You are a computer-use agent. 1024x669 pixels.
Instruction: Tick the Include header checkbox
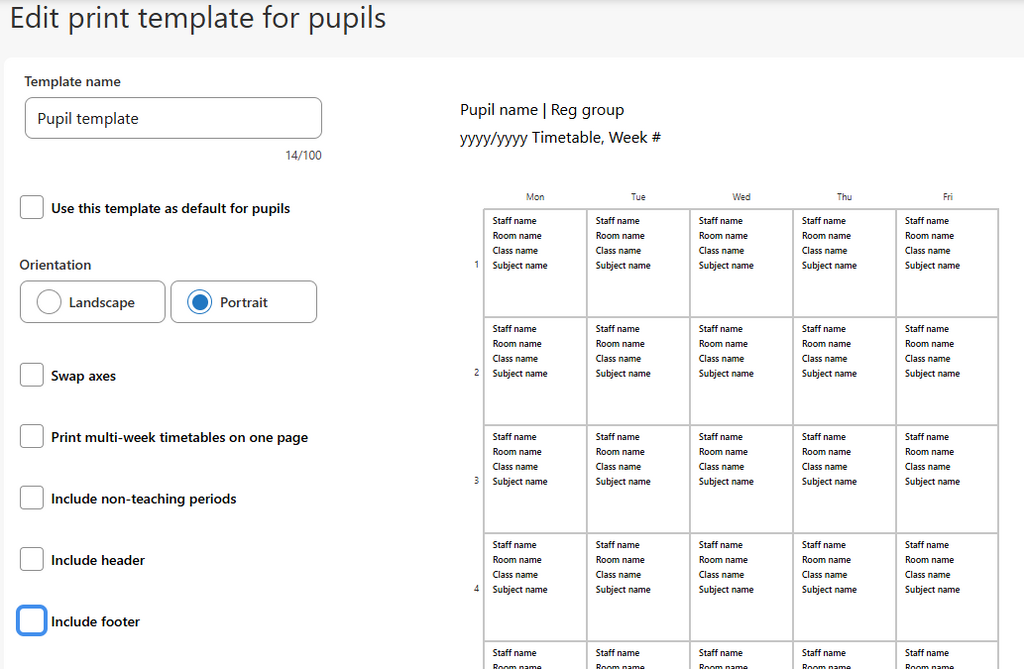point(31,559)
